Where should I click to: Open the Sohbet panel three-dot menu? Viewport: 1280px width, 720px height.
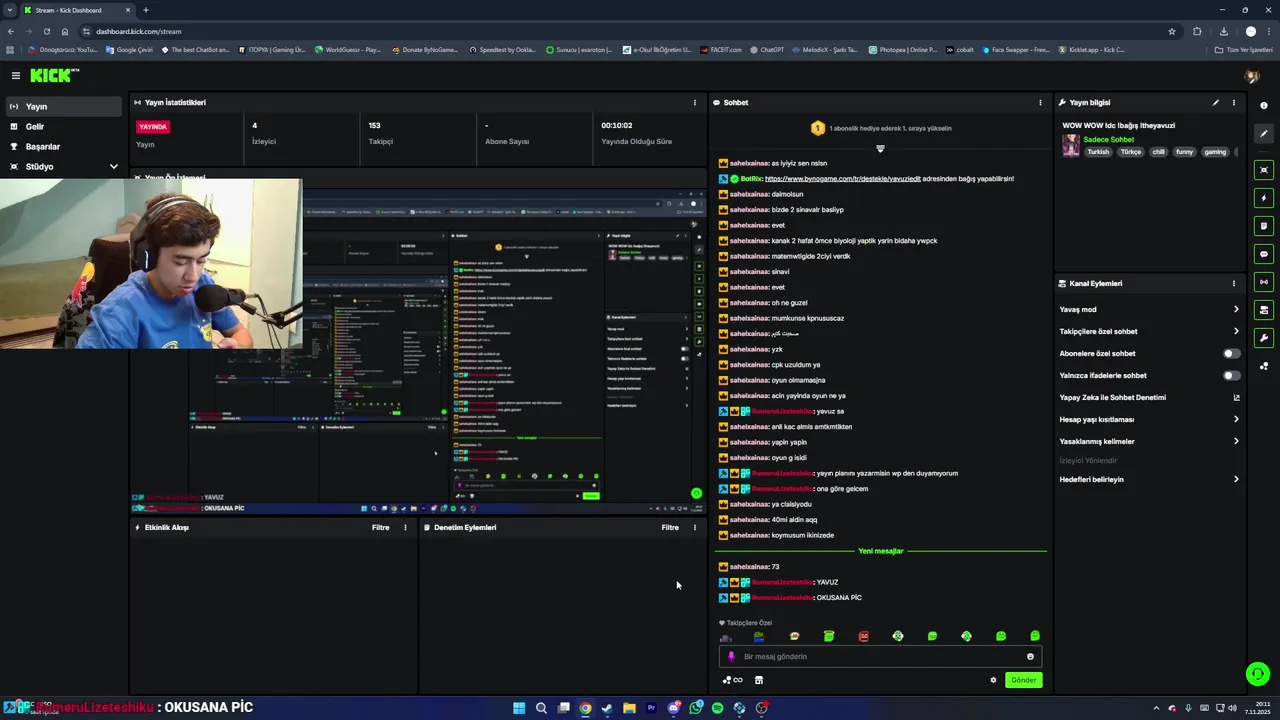tap(1040, 102)
